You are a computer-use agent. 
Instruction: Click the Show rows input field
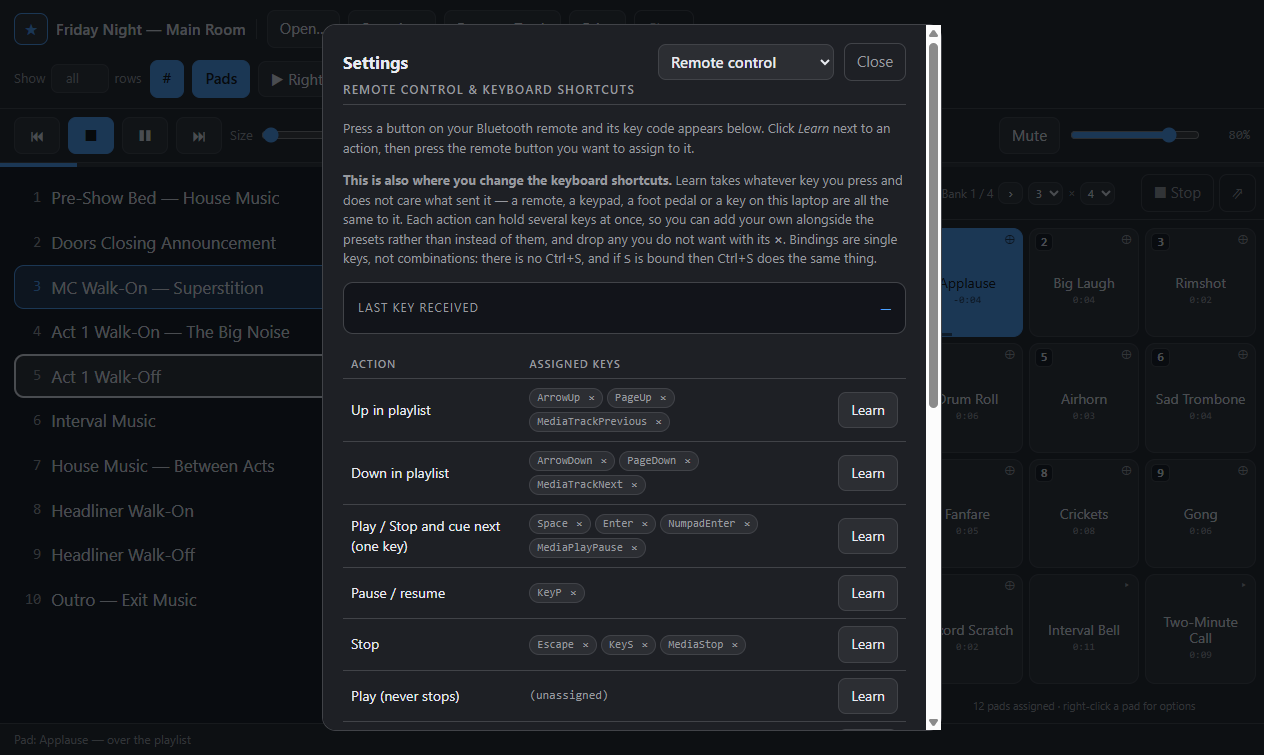(80, 79)
